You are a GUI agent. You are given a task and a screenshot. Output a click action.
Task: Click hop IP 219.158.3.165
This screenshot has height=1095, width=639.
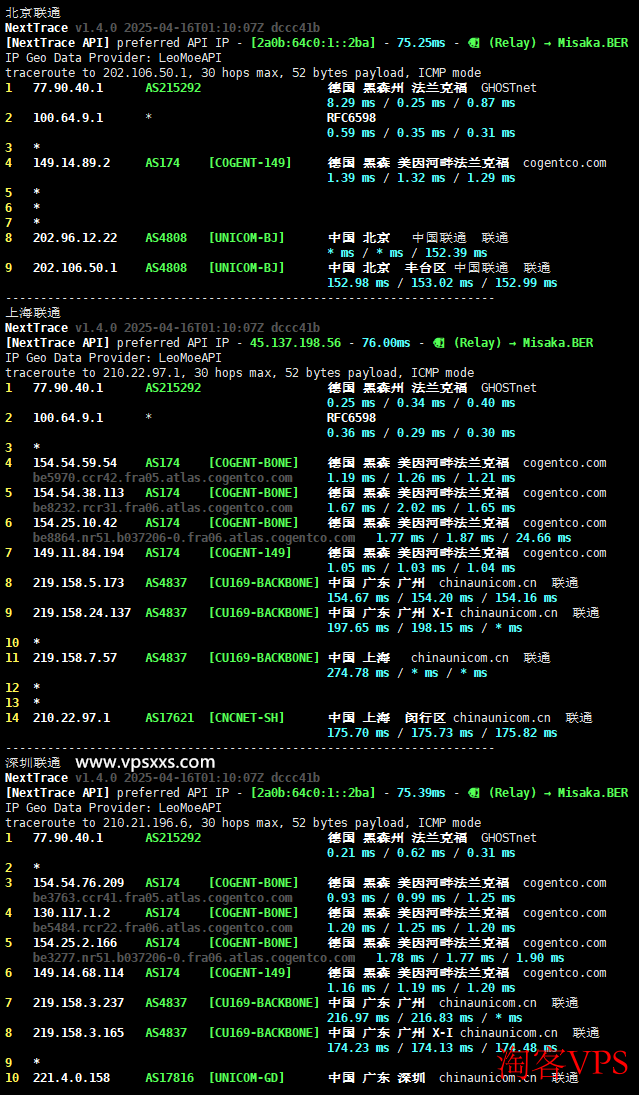pyautogui.click(x=78, y=1033)
